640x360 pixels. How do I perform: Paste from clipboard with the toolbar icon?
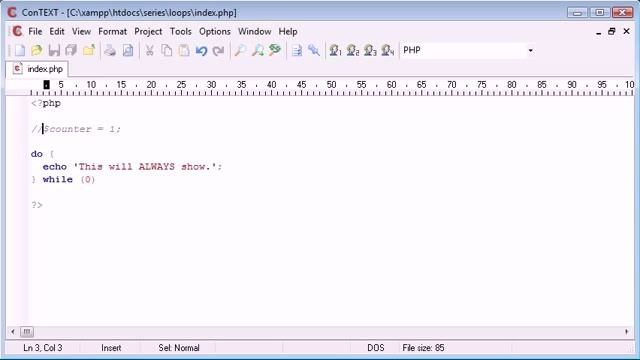coord(184,51)
